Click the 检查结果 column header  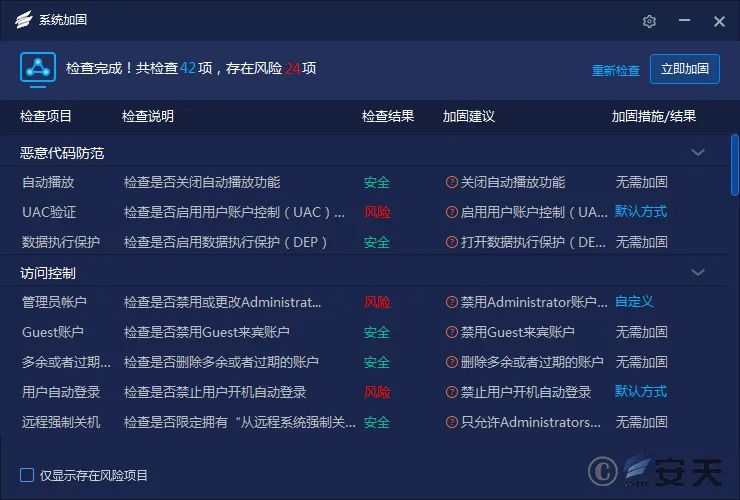point(387,116)
